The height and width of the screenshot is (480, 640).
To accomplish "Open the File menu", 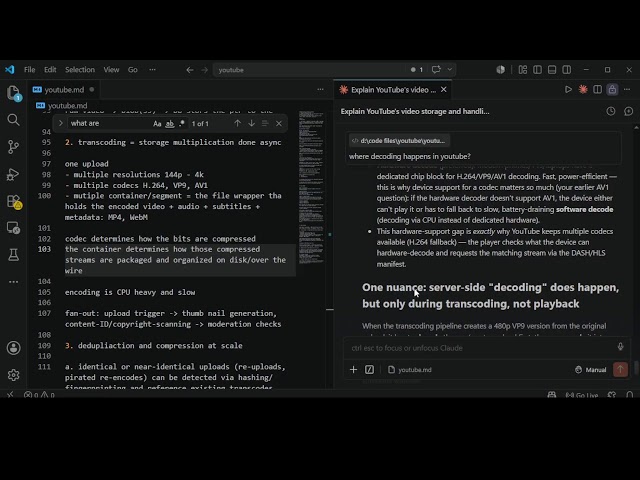I will (x=29, y=70).
